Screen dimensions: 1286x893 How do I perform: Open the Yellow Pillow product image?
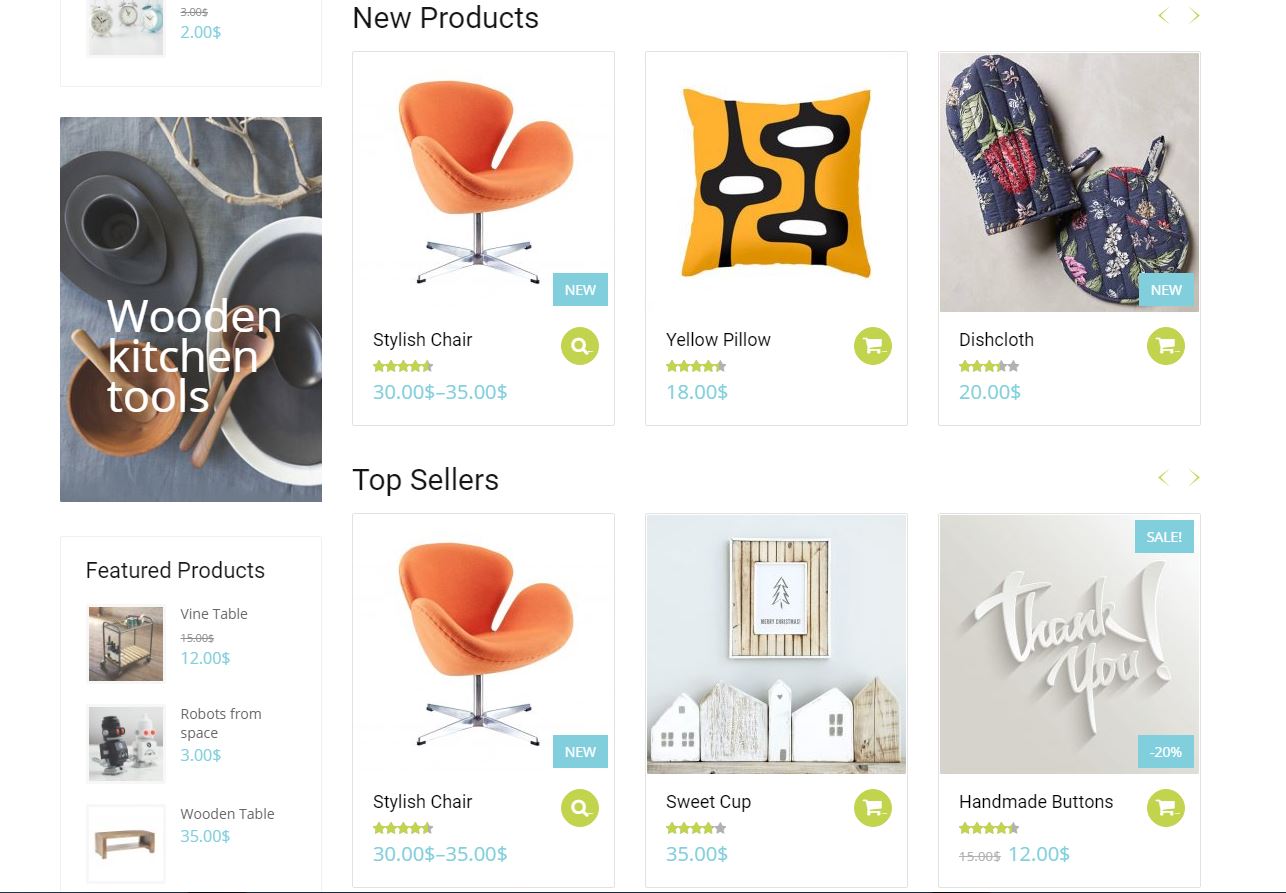tap(776, 183)
